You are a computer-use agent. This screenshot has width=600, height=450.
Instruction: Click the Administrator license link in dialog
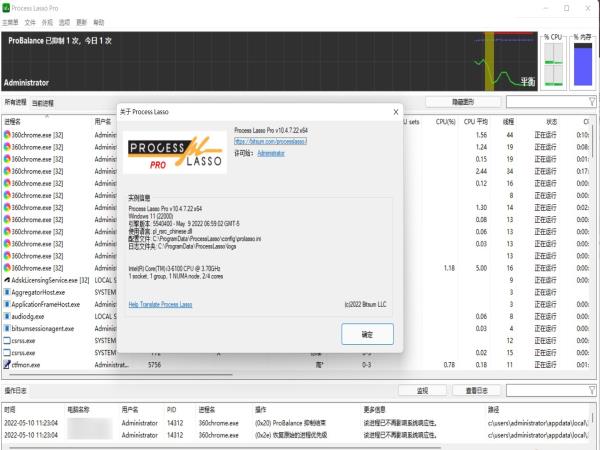271,153
